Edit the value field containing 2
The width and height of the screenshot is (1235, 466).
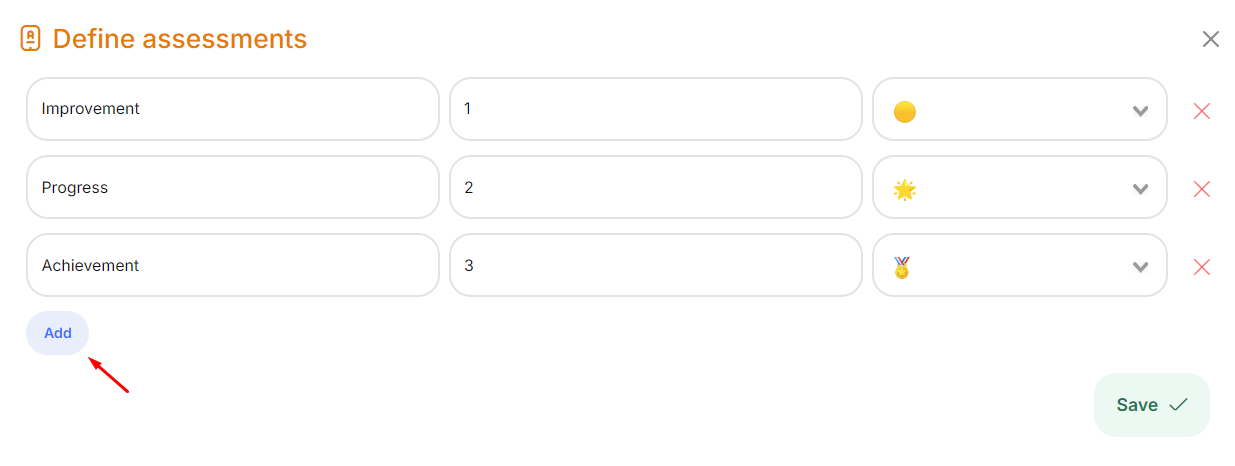click(x=655, y=187)
